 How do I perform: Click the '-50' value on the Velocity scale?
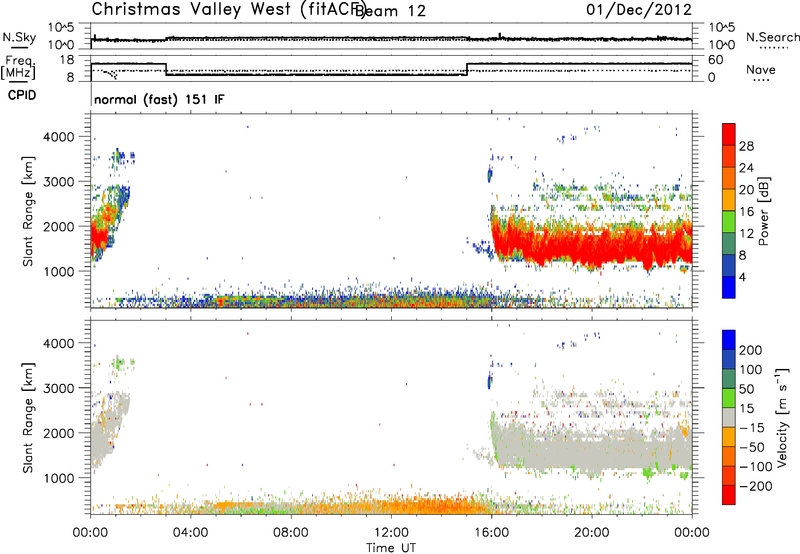click(x=752, y=447)
